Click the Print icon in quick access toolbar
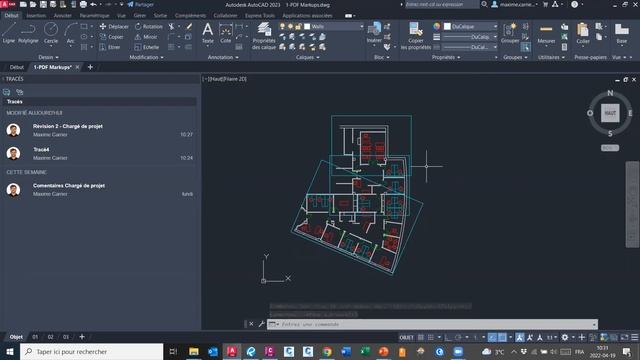This screenshot has height=360, width=640. click(83, 4)
